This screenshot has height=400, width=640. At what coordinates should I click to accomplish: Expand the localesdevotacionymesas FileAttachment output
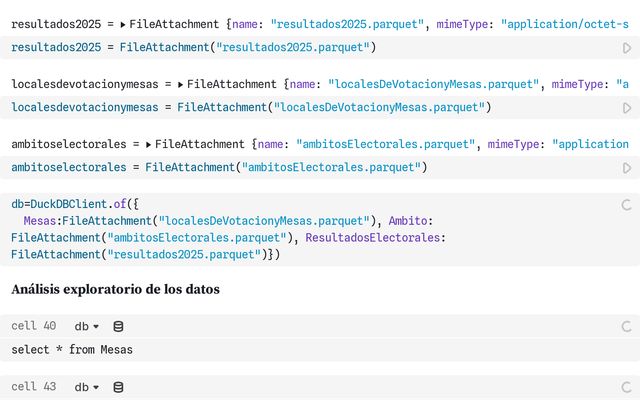point(180,85)
